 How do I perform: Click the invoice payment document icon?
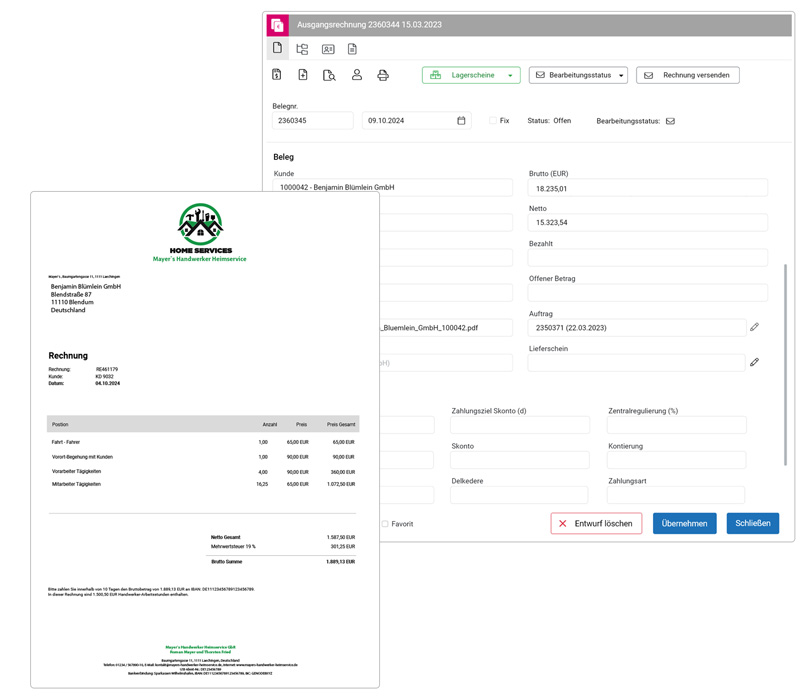coord(277,75)
